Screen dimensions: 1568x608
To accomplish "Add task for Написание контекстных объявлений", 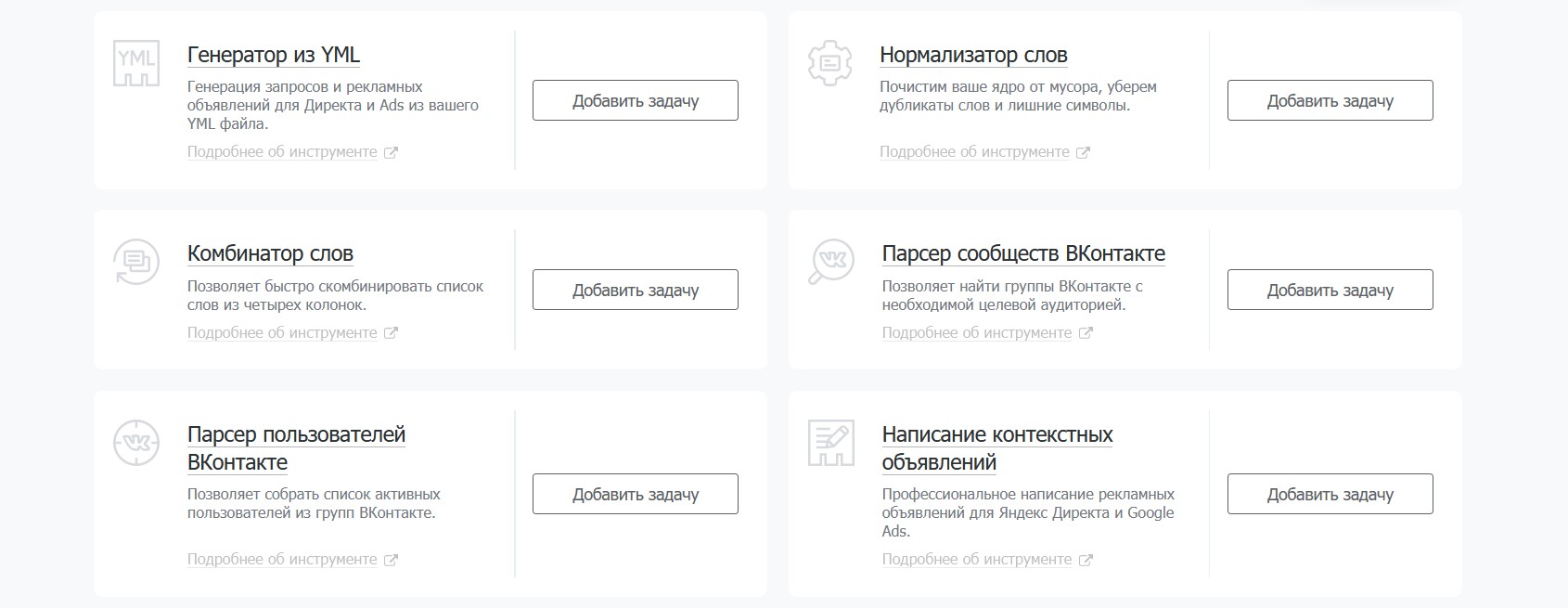I will tap(1330, 494).
